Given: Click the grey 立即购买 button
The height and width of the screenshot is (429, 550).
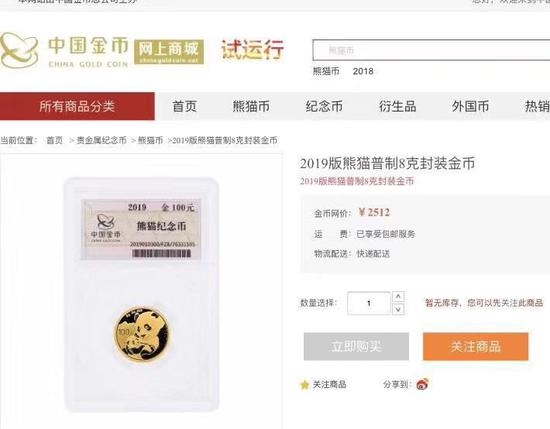Looking at the screenshot, I should [356, 347].
